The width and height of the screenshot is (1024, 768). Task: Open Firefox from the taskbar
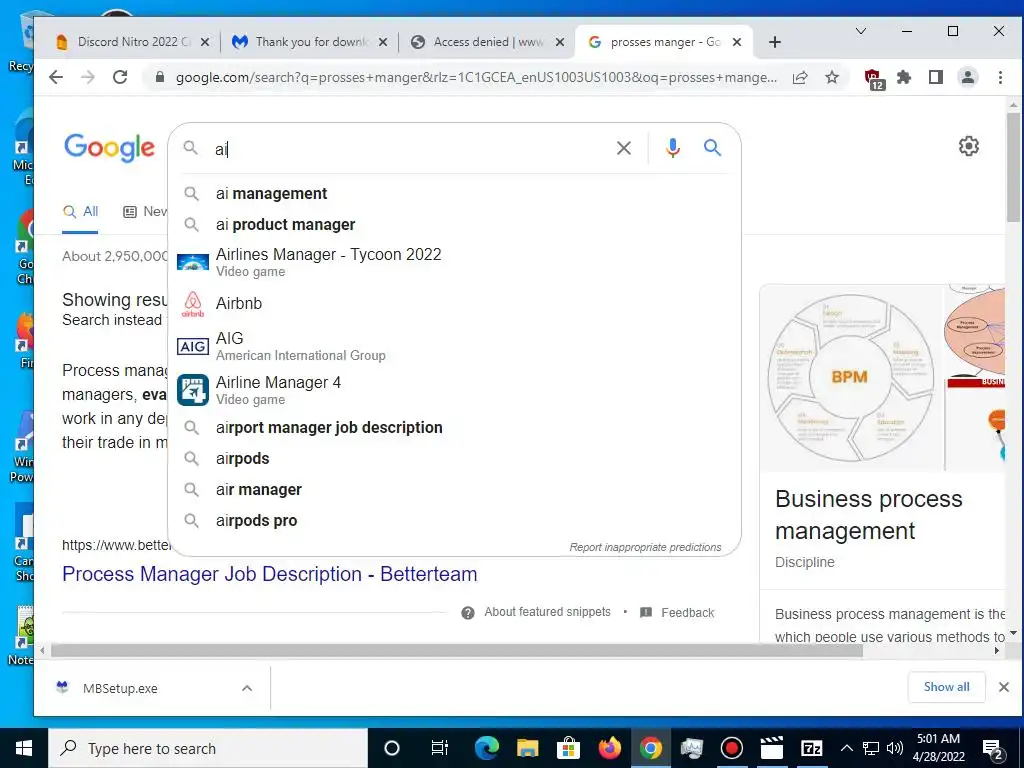609,748
